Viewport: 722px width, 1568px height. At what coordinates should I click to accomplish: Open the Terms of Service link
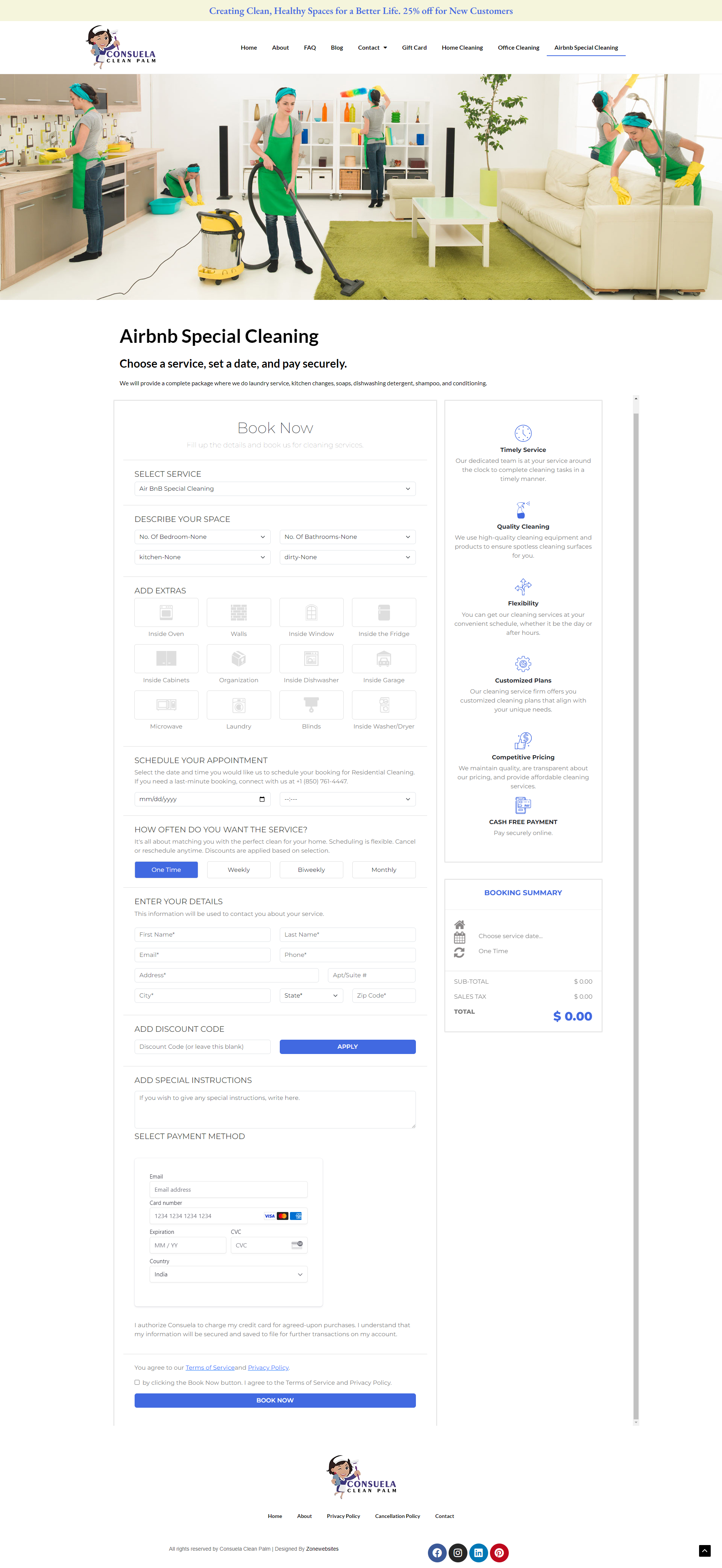(x=210, y=1367)
